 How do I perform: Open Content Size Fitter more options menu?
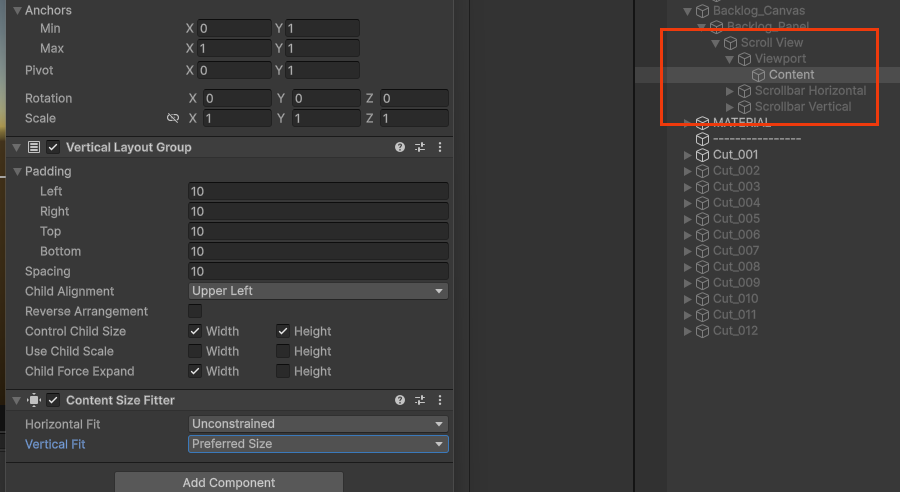439,400
